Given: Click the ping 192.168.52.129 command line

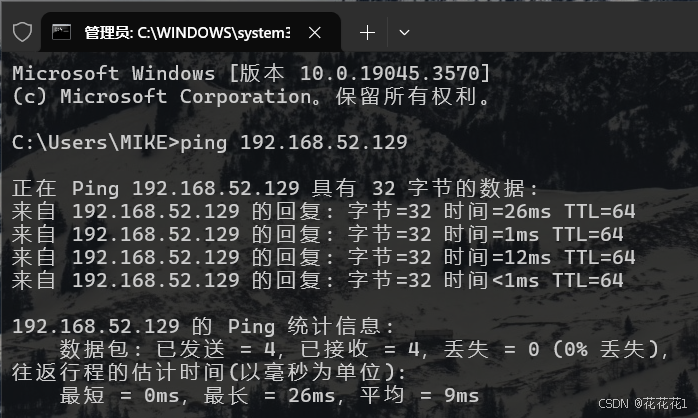Looking at the screenshot, I should click(210, 142).
